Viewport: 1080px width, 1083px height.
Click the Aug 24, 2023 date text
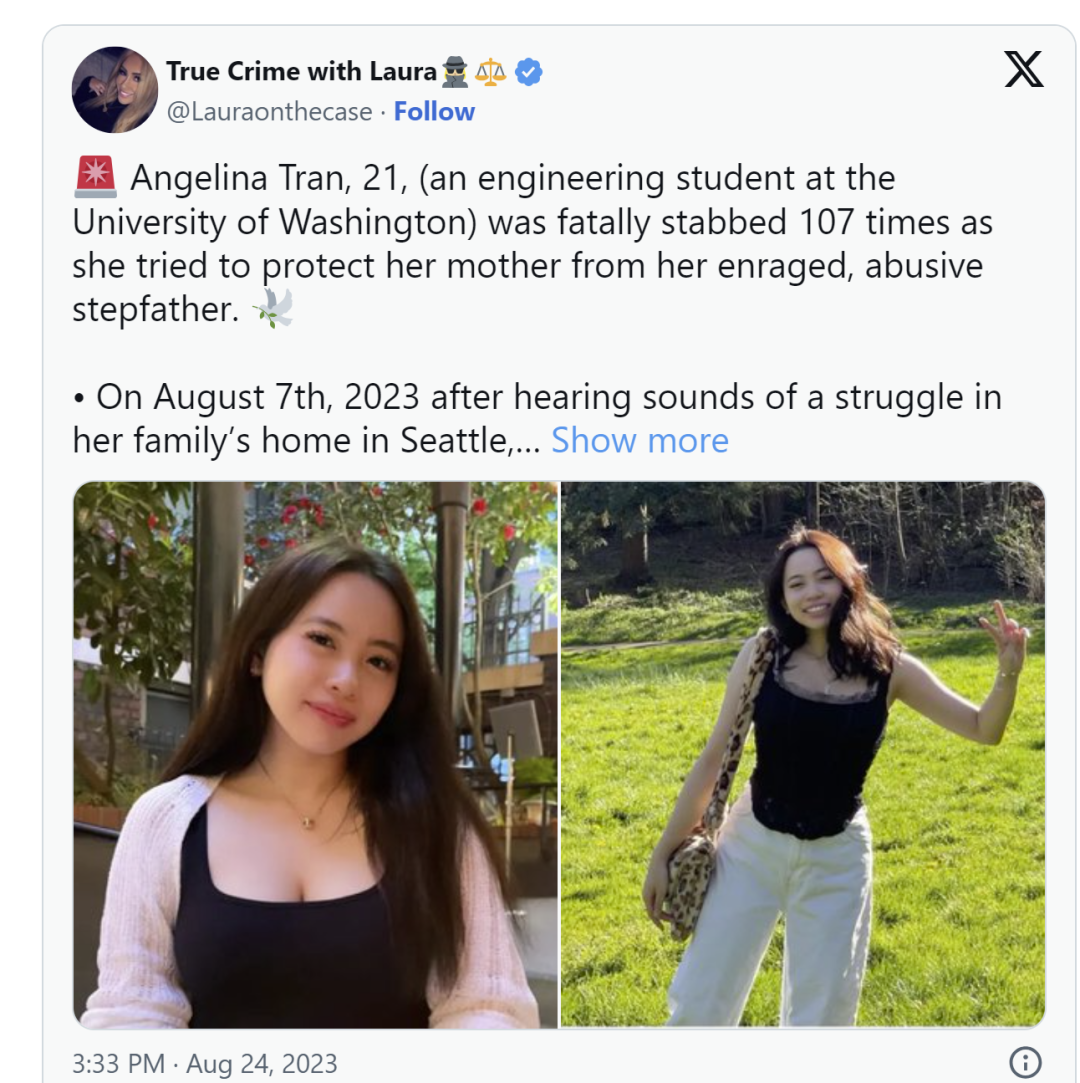tap(262, 1063)
